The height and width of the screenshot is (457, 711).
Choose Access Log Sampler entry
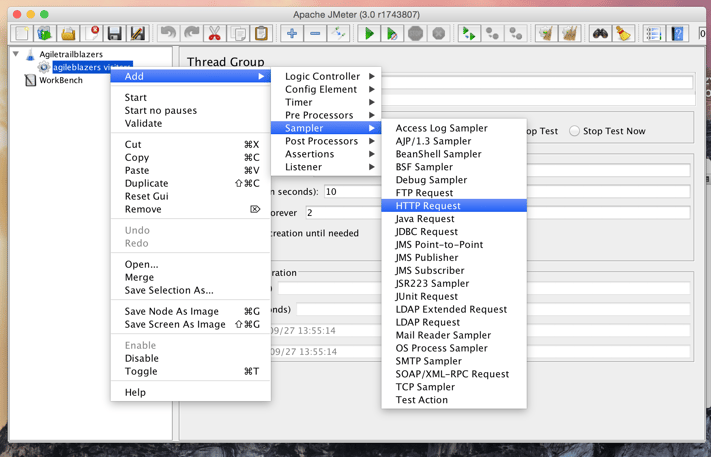[x=454, y=128]
